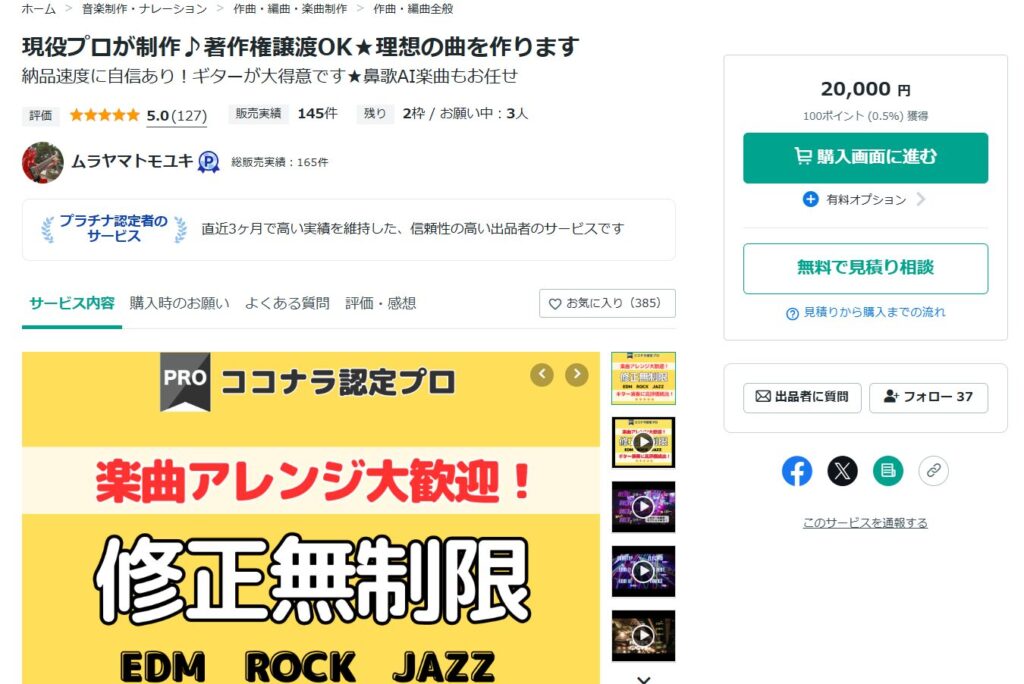This screenshot has width=1024, height=684.
Task: Copy the service link via chain icon
Action: click(x=933, y=471)
